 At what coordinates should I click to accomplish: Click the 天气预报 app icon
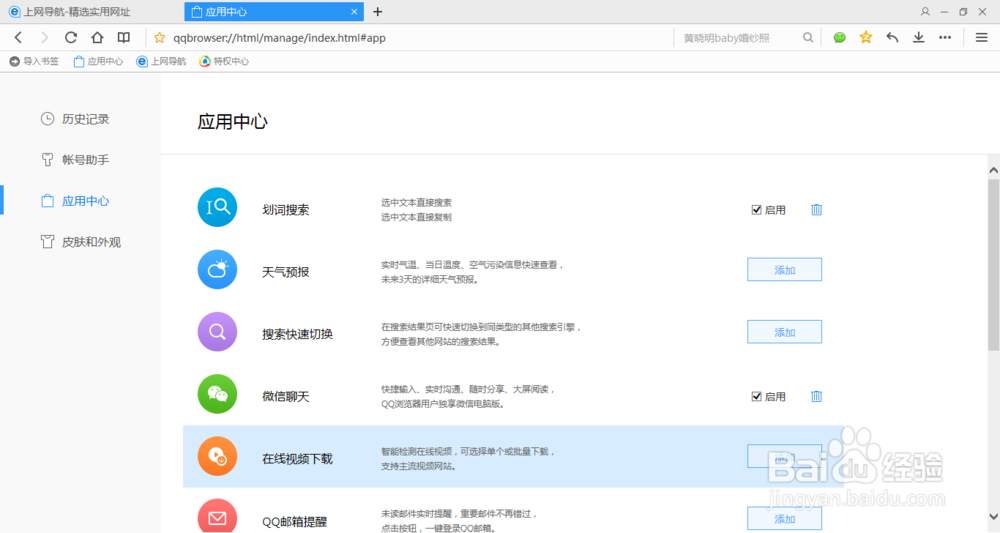click(217, 270)
